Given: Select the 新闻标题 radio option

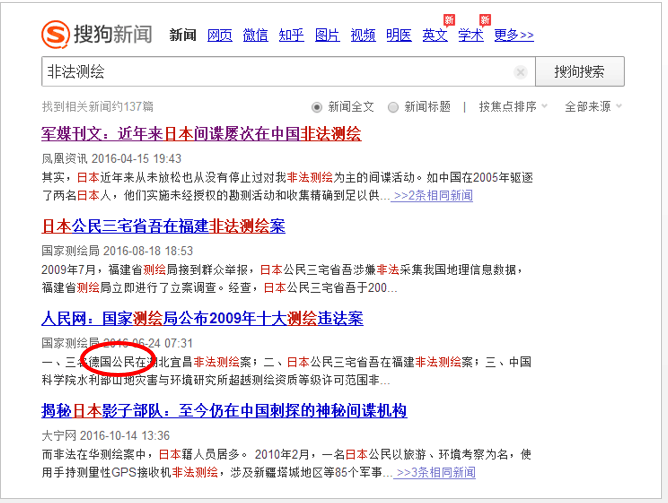Looking at the screenshot, I should pos(393,107).
